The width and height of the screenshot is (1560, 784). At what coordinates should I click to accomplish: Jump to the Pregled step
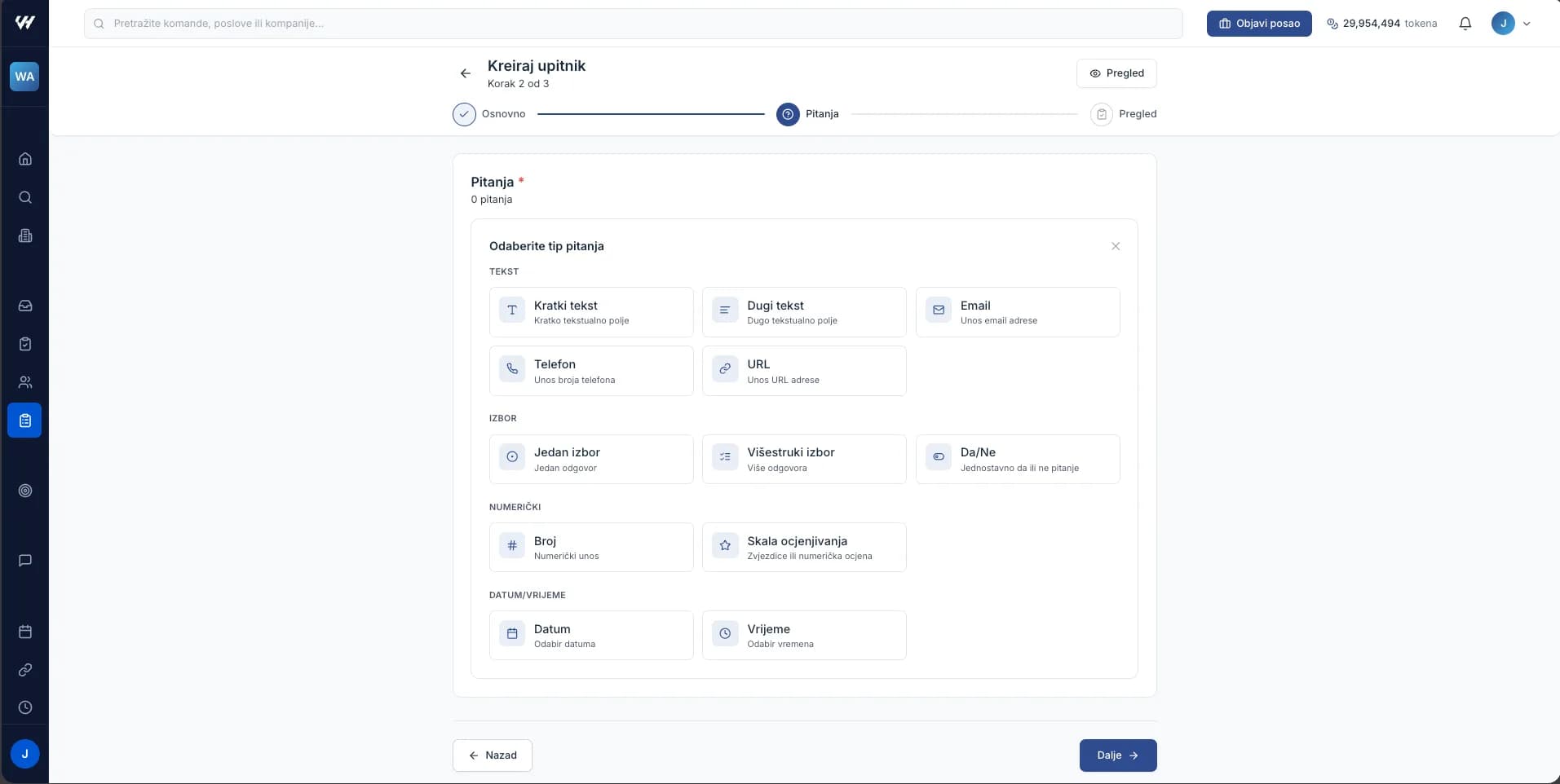coord(1124,114)
